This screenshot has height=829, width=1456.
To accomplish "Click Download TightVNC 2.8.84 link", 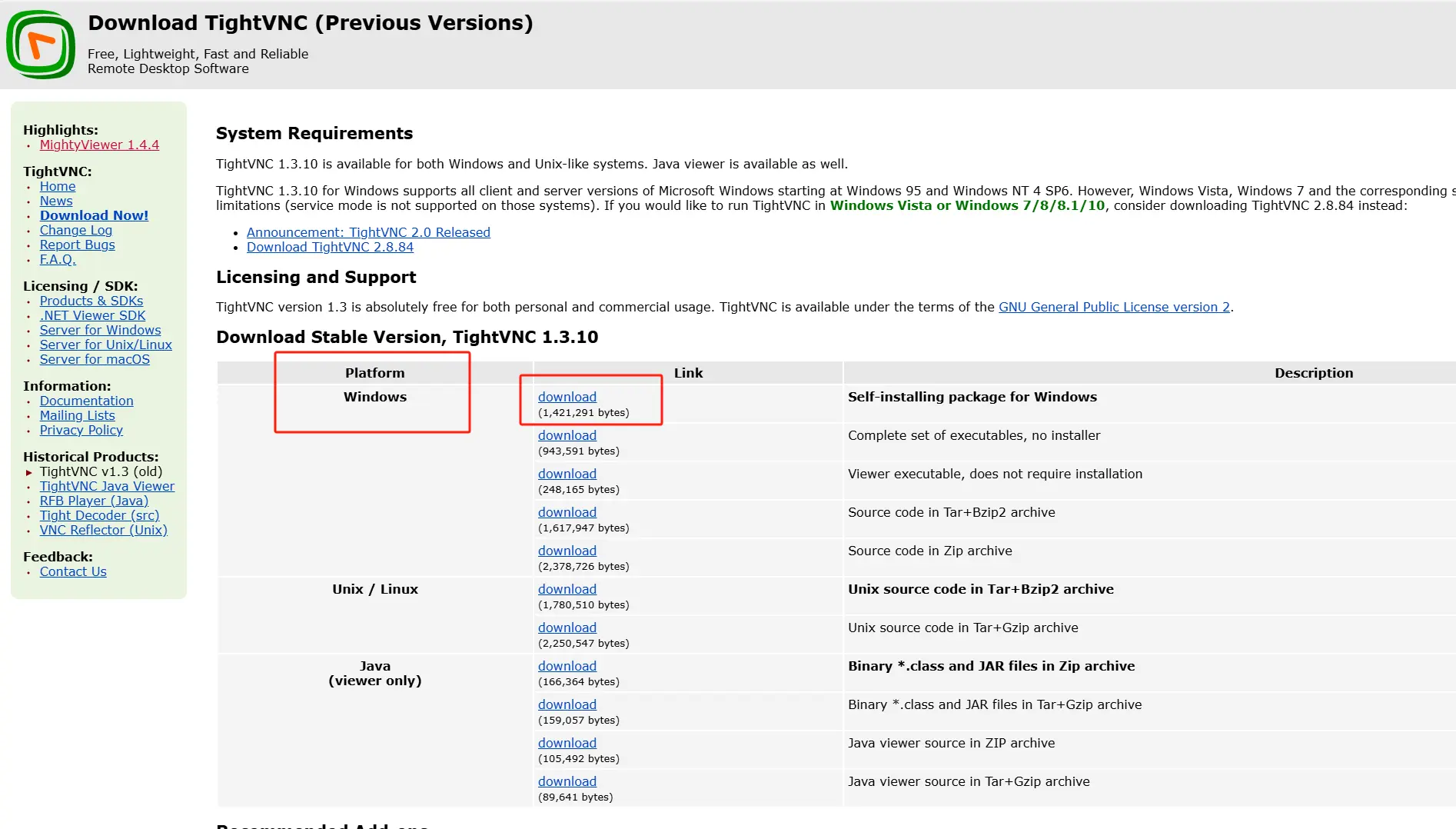I will point(330,247).
